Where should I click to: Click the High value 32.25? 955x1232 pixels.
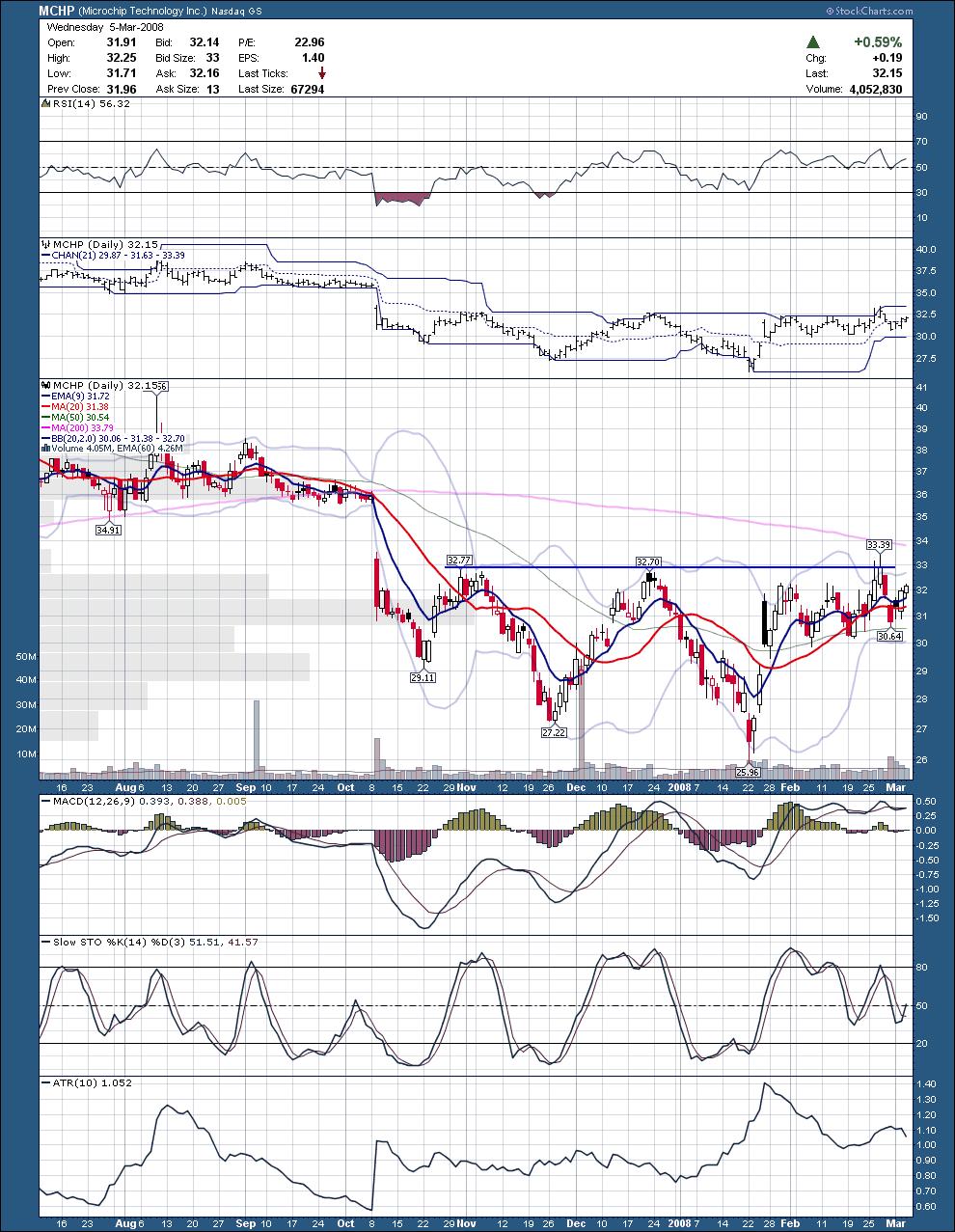coord(123,58)
